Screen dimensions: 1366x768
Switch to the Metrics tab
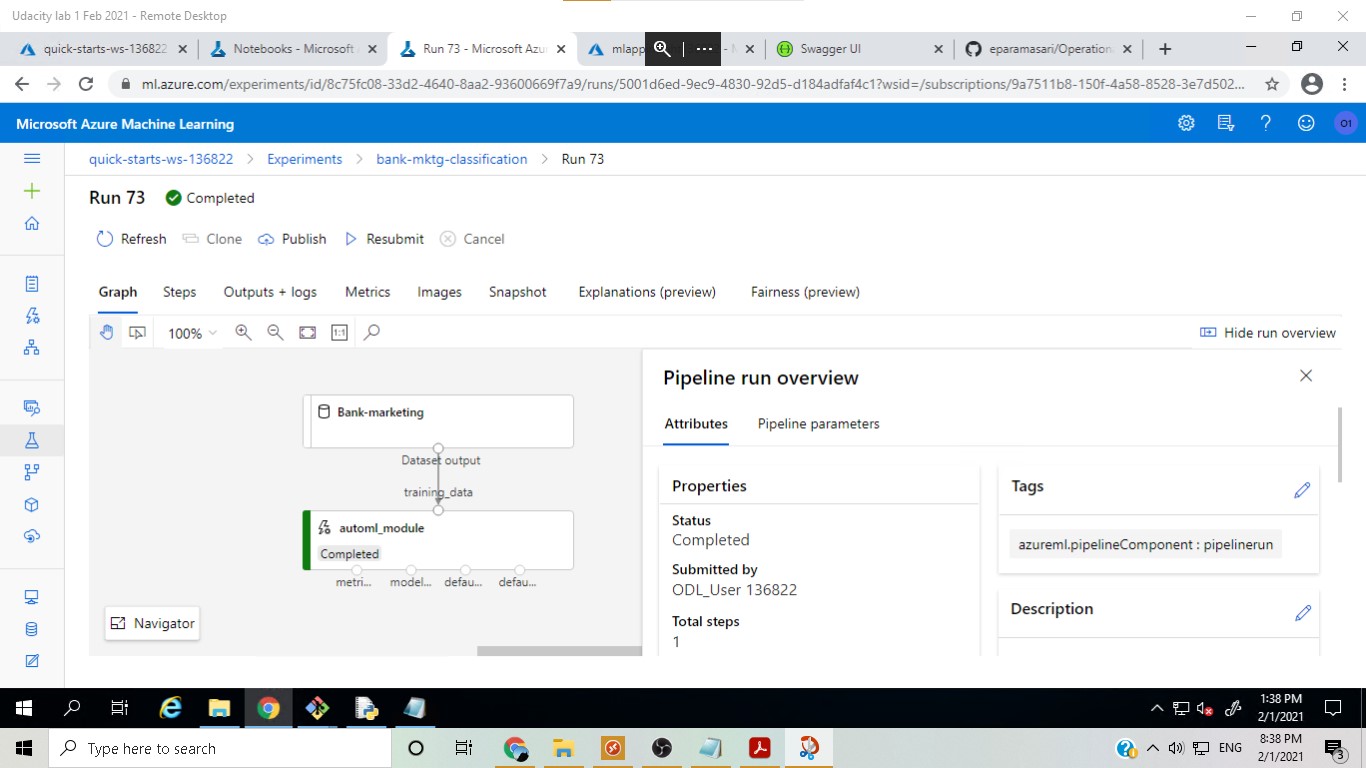click(x=367, y=292)
